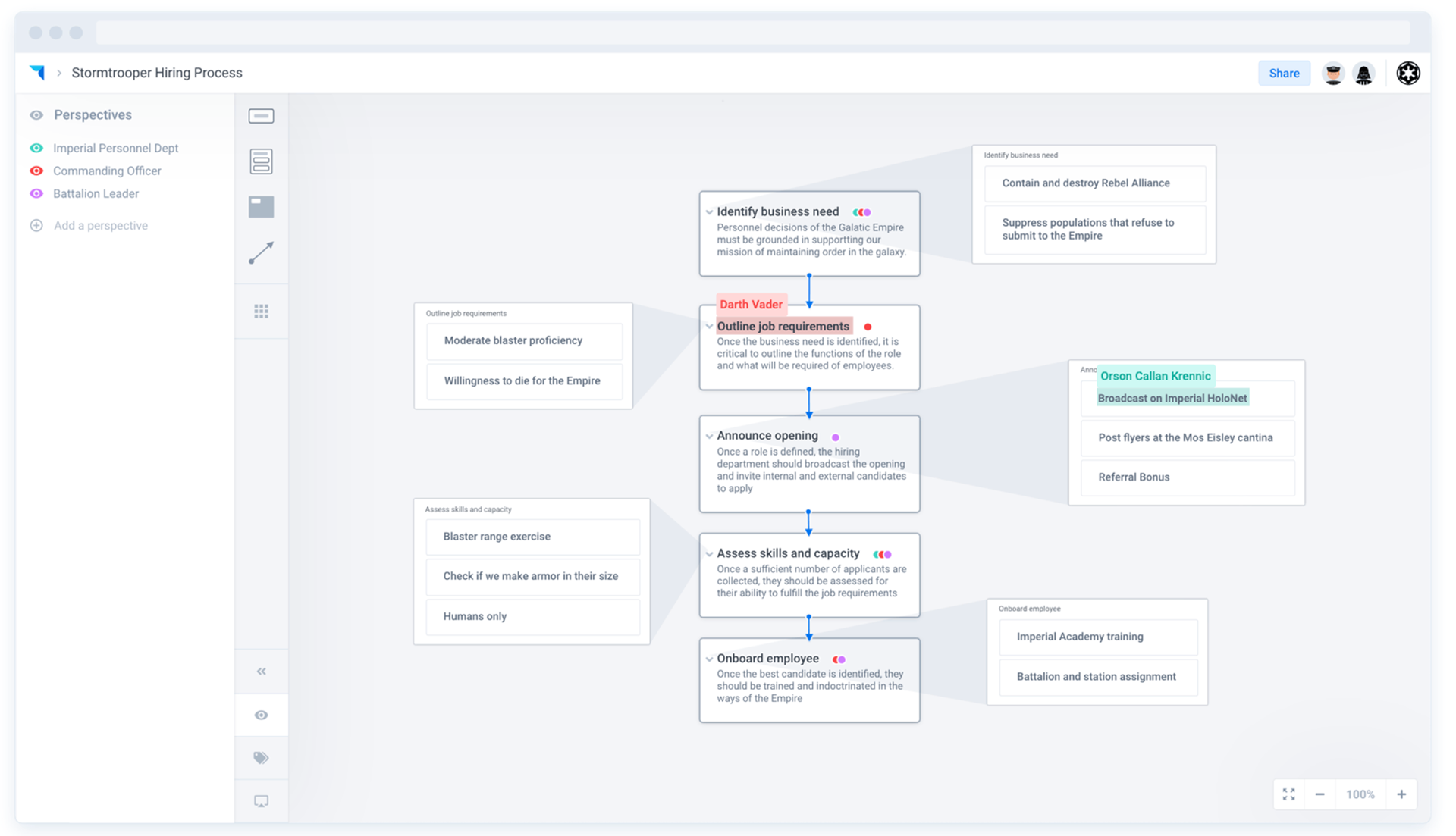Toggle Commanding Officer eye visibility
The height and width of the screenshot is (836, 1456).
pyautogui.click(x=36, y=171)
